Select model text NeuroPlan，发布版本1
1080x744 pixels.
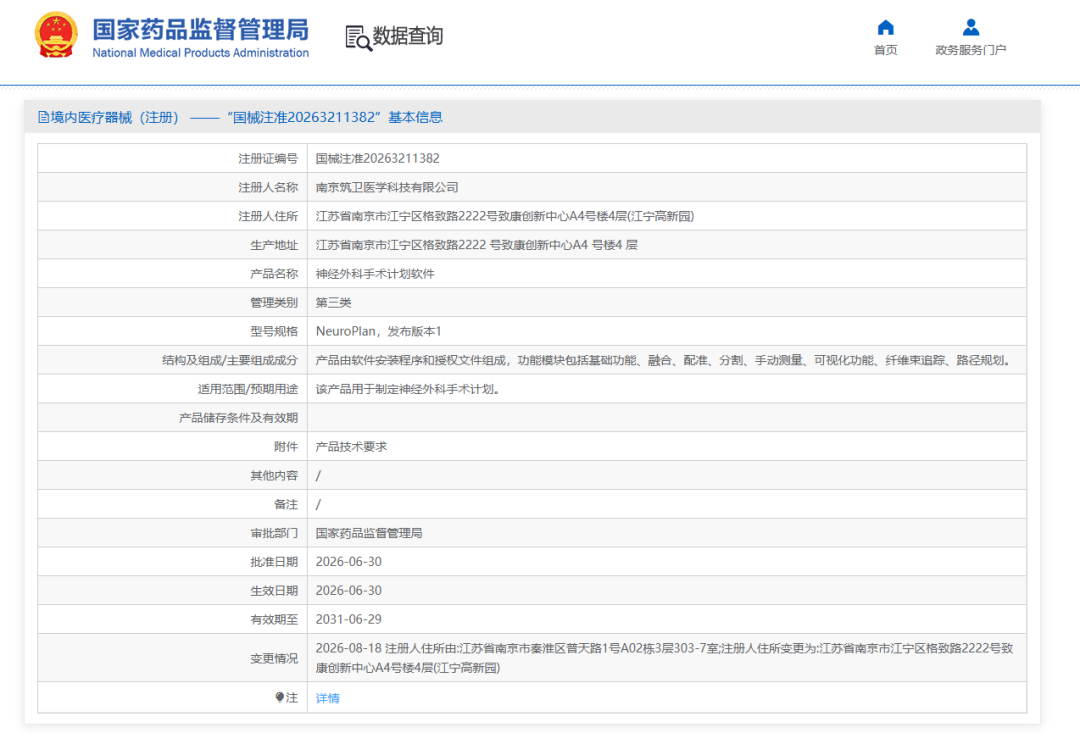378,331
